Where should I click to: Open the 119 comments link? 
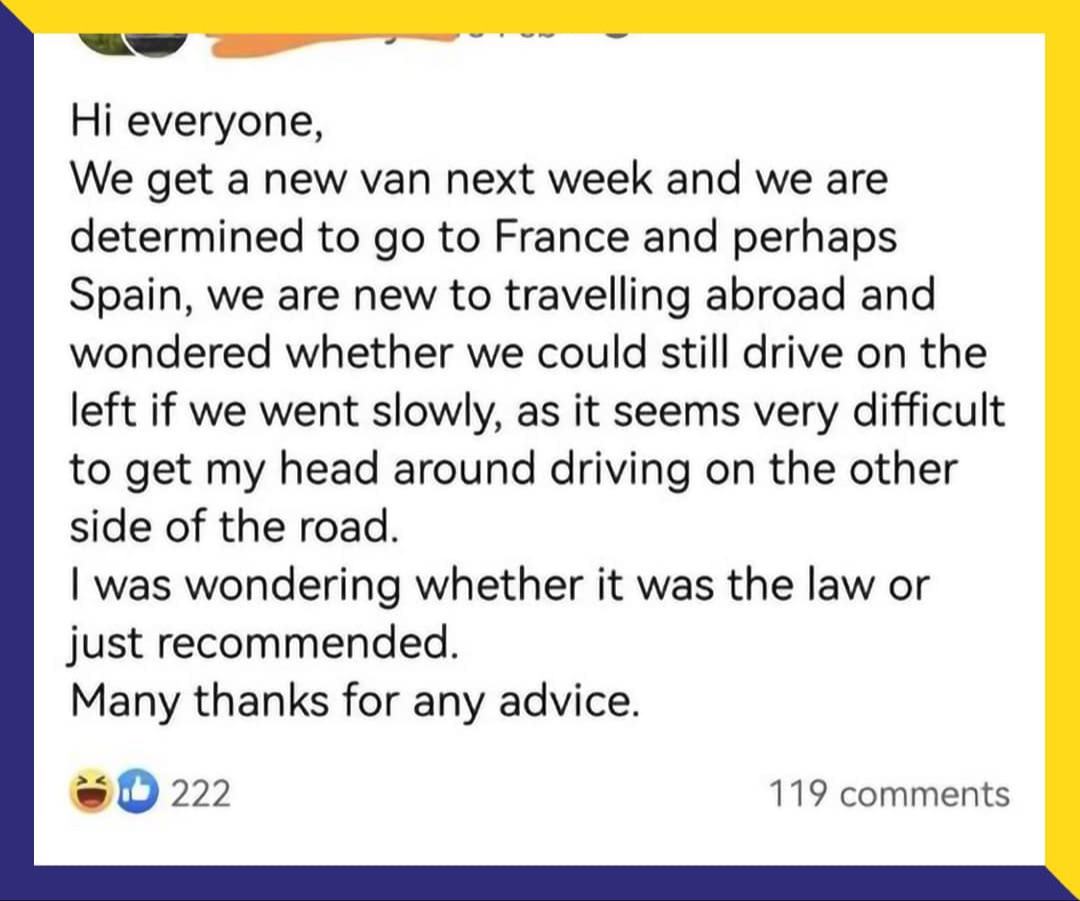click(889, 794)
